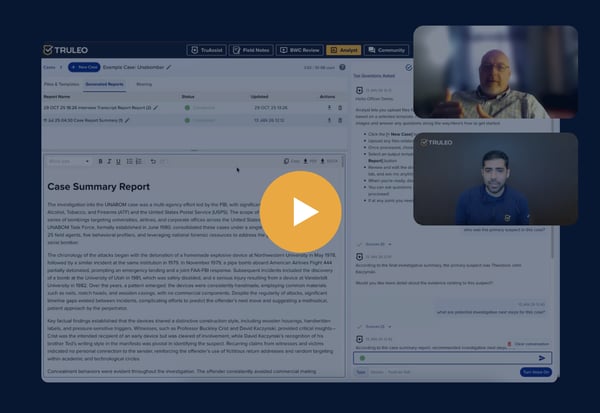
Task: Toggle italic formatting in the editor
Action: 109,162
